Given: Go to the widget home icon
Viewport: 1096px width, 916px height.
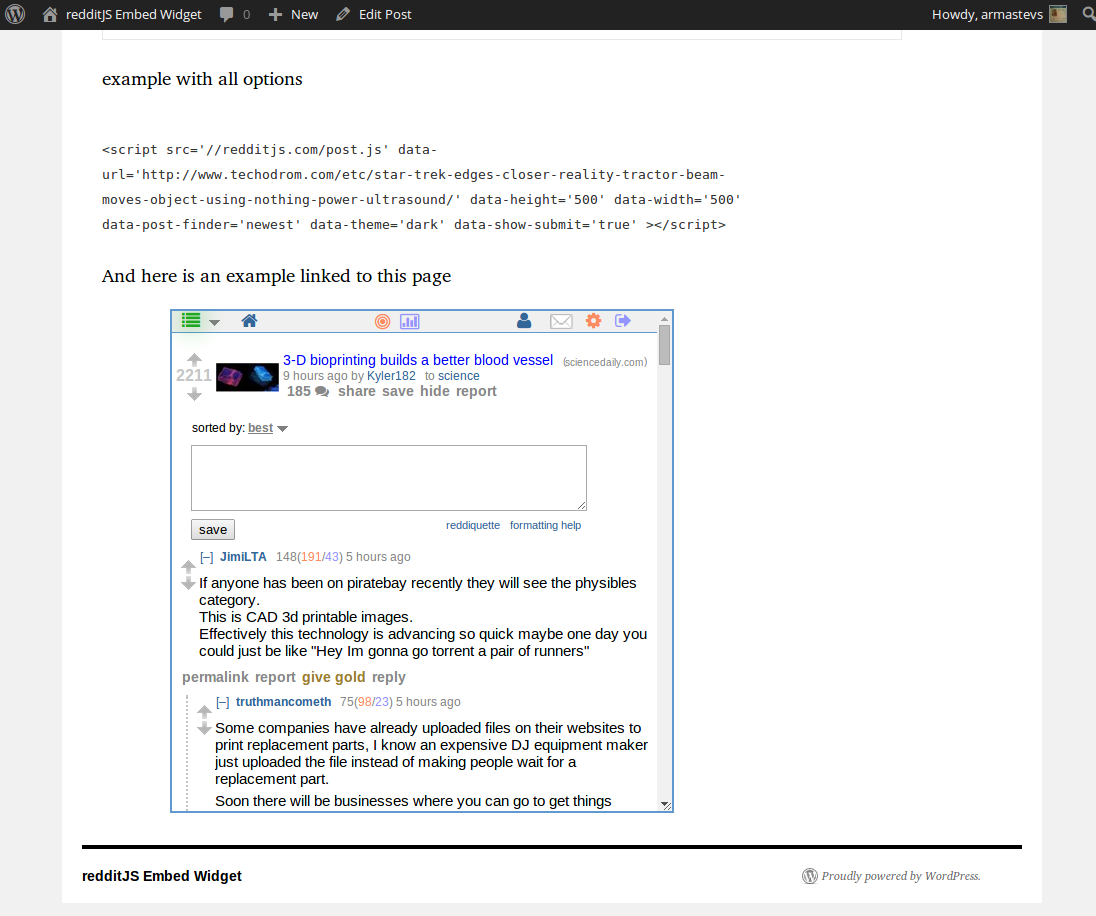Looking at the screenshot, I should pyautogui.click(x=250, y=320).
